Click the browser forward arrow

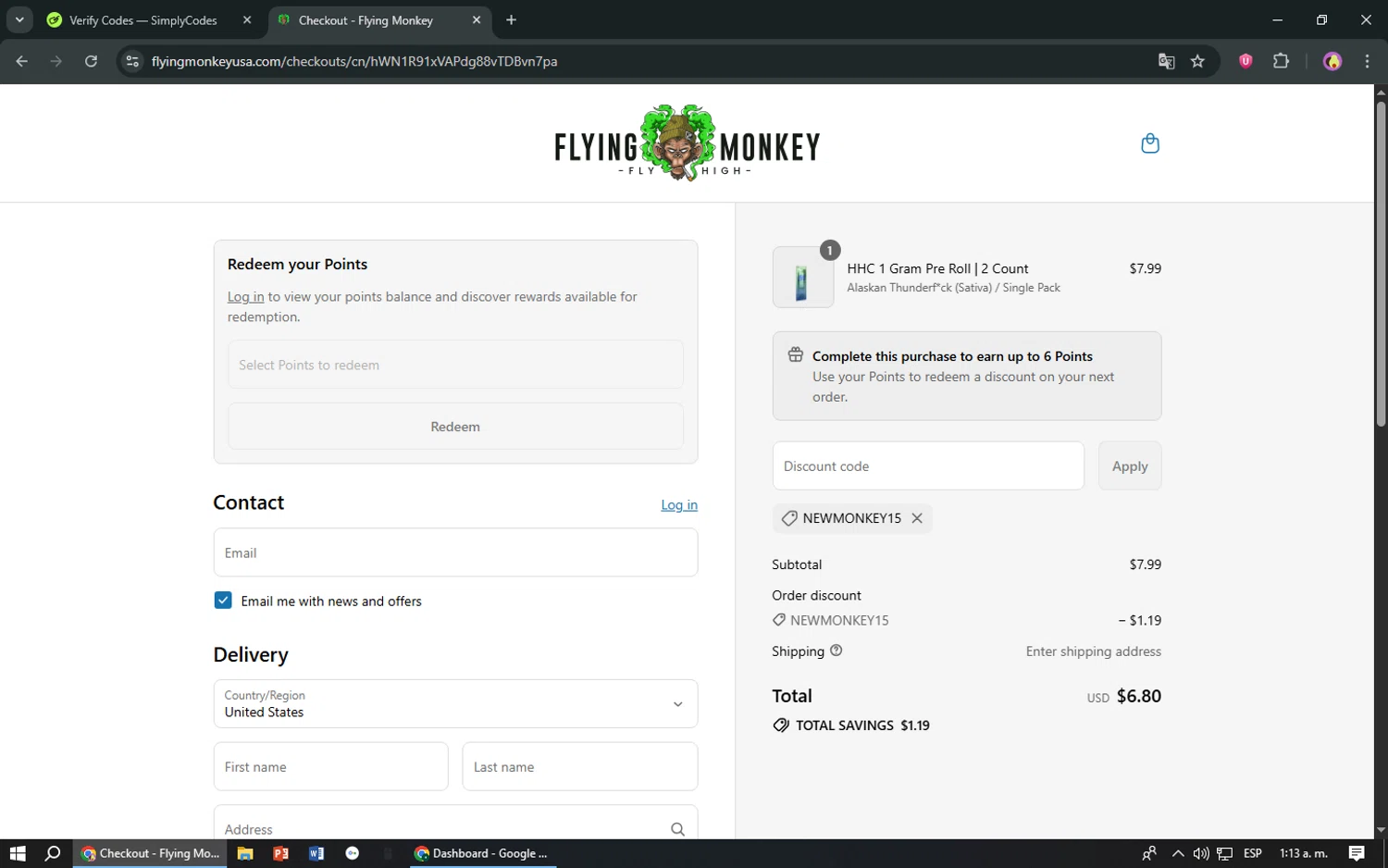tap(56, 61)
